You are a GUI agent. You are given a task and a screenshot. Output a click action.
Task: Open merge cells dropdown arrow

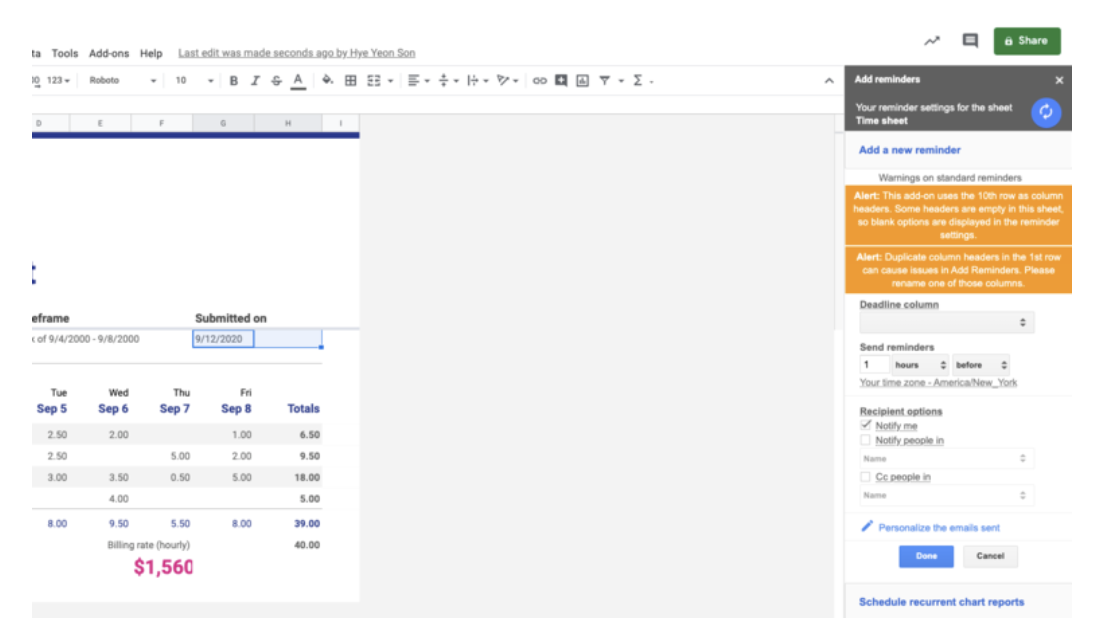pos(390,81)
